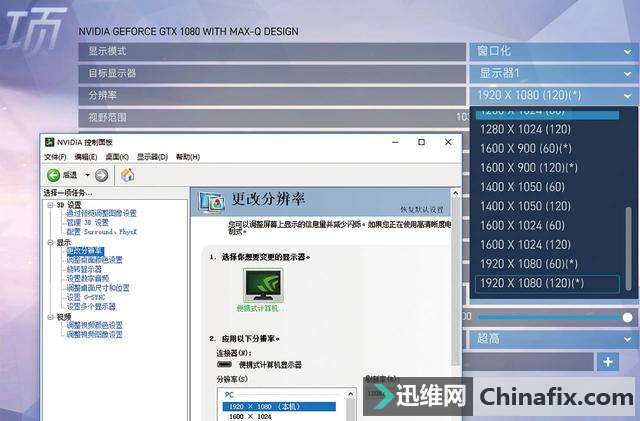
Task: Select 1920 × 1080 (本机) in resolution list
Action: pos(279,407)
